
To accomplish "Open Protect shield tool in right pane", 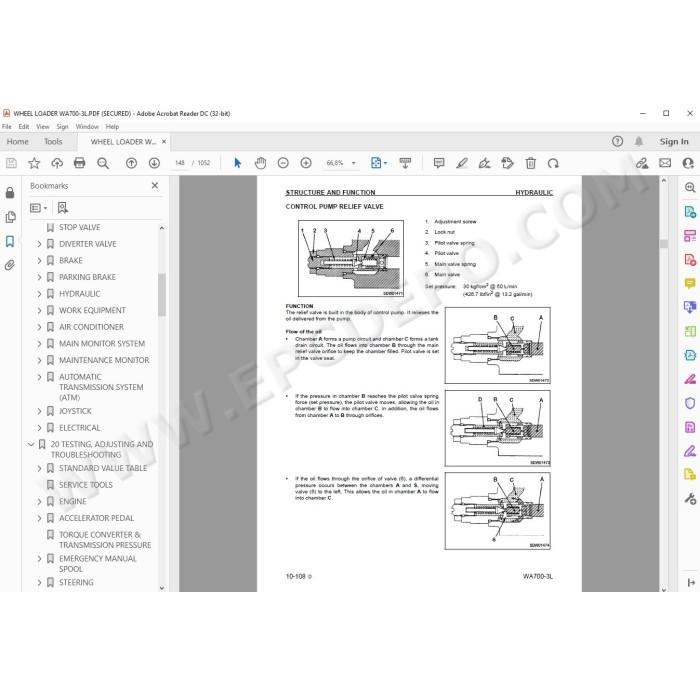I will click(x=690, y=403).
